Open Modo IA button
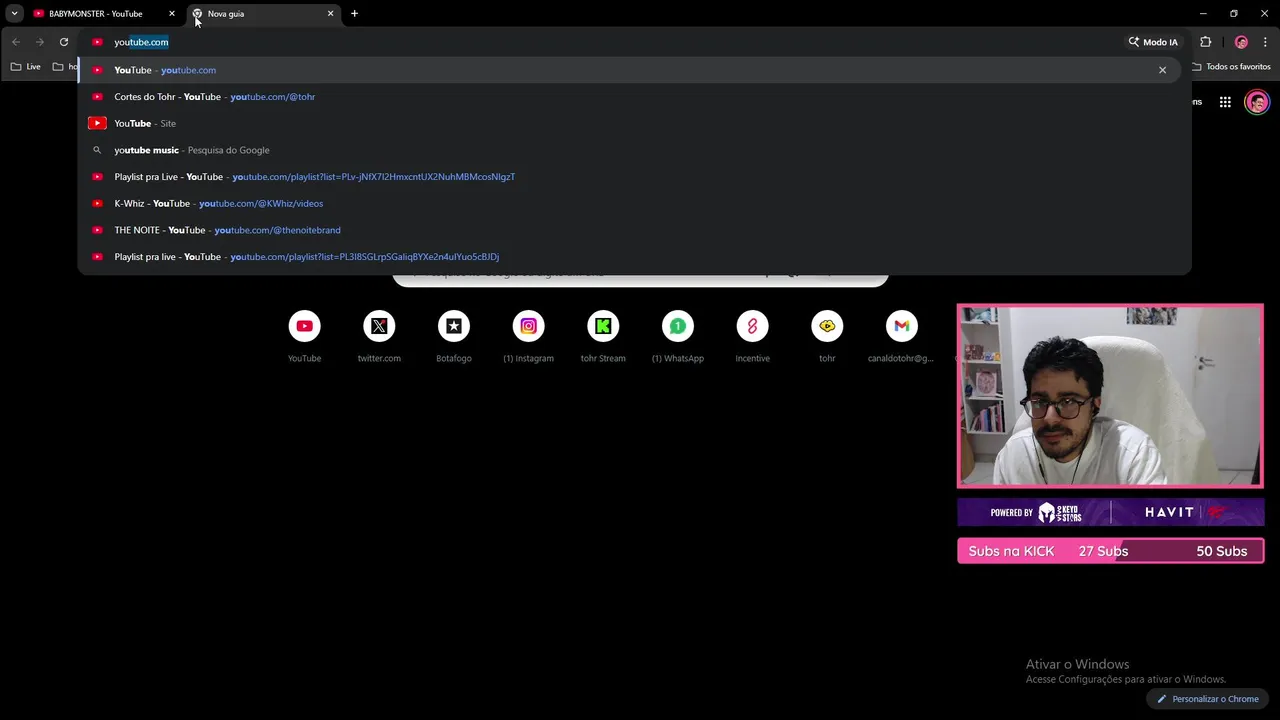Screen dimensions: 1280x720 click(x=1153, y=42)
